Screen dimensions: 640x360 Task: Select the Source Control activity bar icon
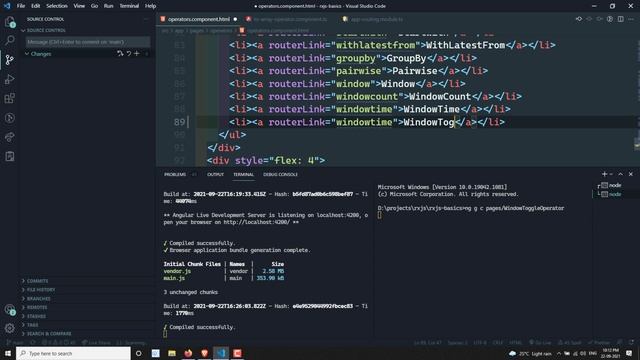click(x=9, y=60)
